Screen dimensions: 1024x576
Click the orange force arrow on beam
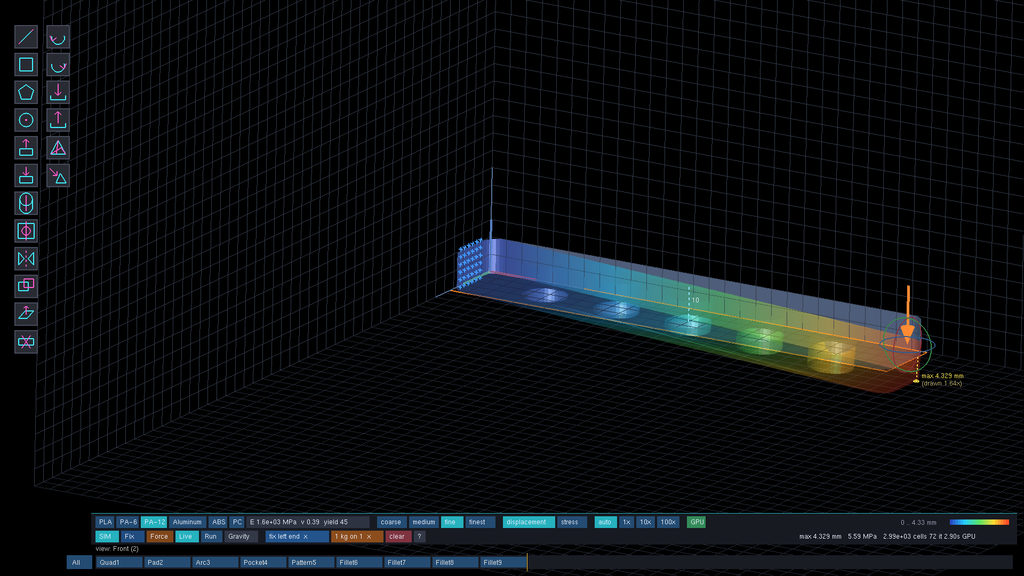[908, 313]
